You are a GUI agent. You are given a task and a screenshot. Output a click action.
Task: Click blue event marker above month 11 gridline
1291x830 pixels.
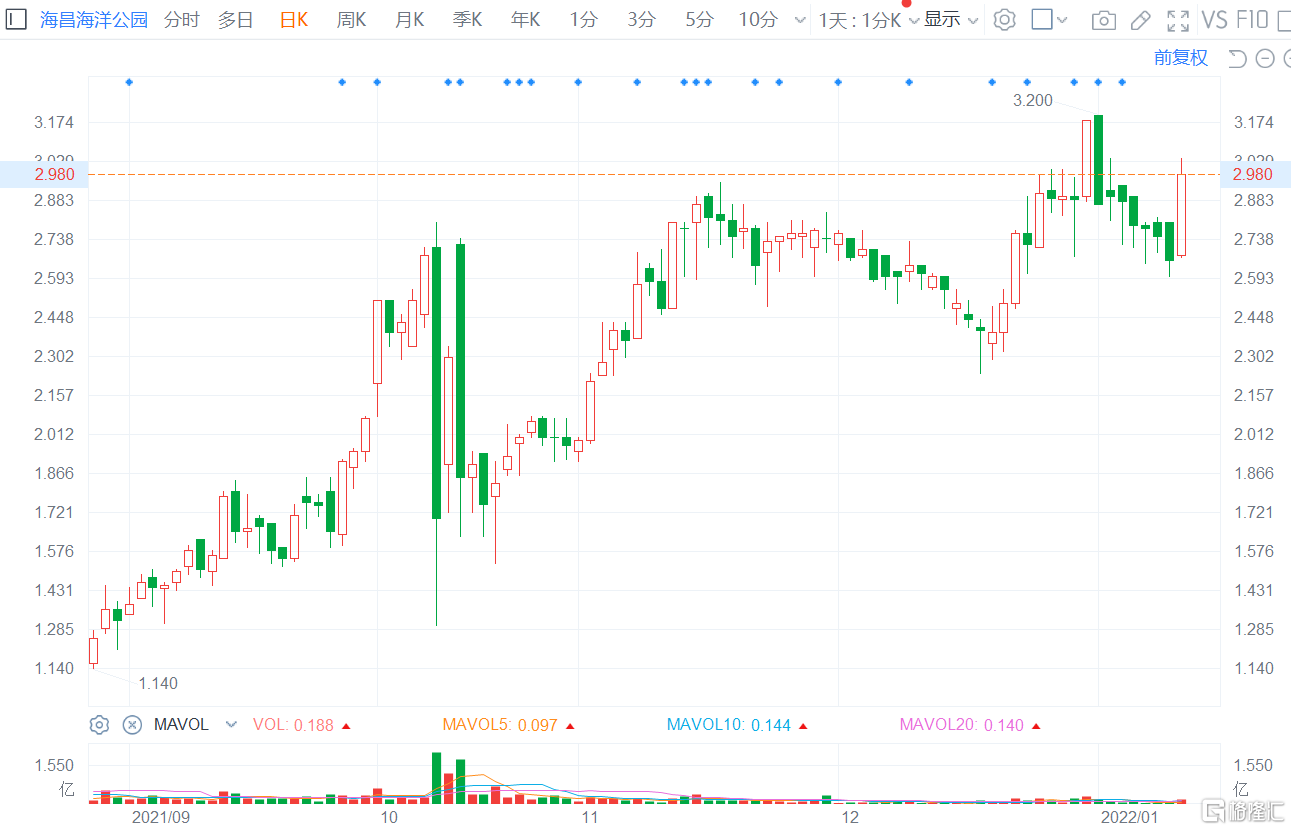(x=578, y=82)
